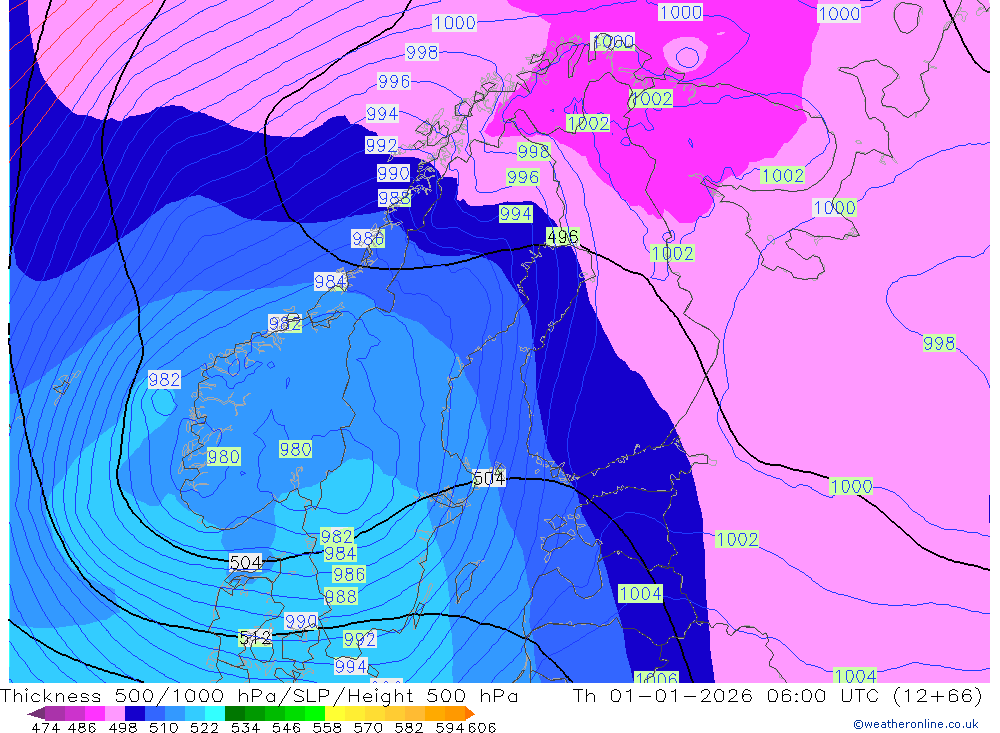This screenshot has height=733, width=1000.
Task: Click the legend value 534
Action: click(246, 727)
